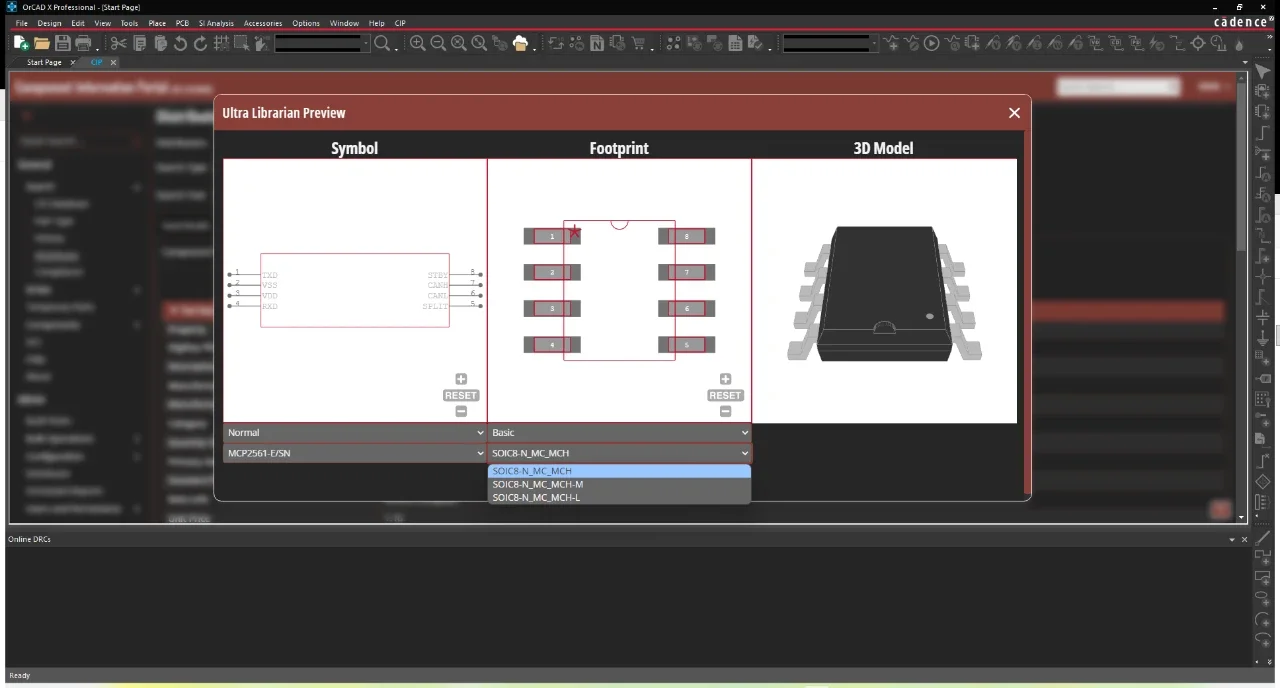Click the crosshair target icon in toolbar
Image resolution: width=1280 pixels, height=688 pixels.
1198,43
